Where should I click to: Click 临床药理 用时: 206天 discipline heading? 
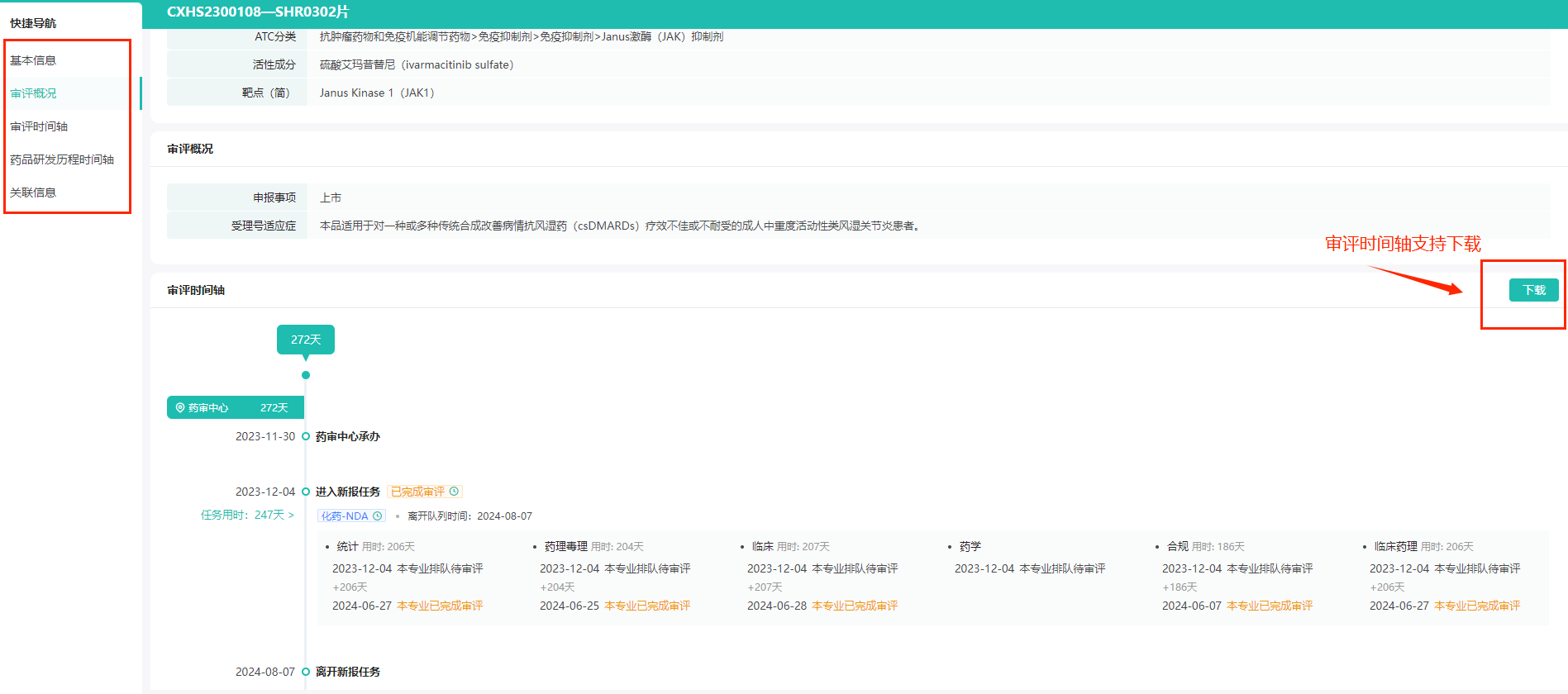pyautogui.click(x=1423, y=547)
